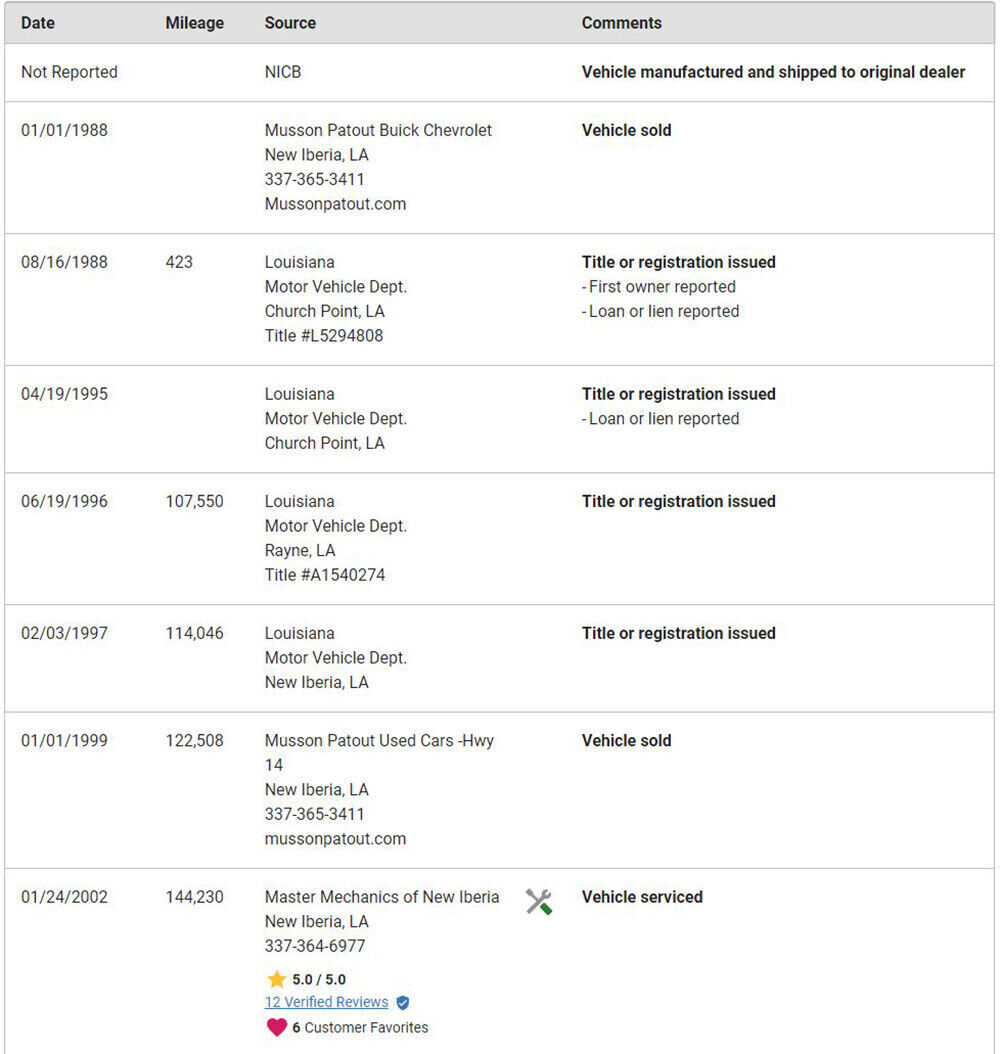Click Title #L5294808 text
The height and width of the screenshot is (1054, 1000).
pyautogui.click(x=324, y=336)
